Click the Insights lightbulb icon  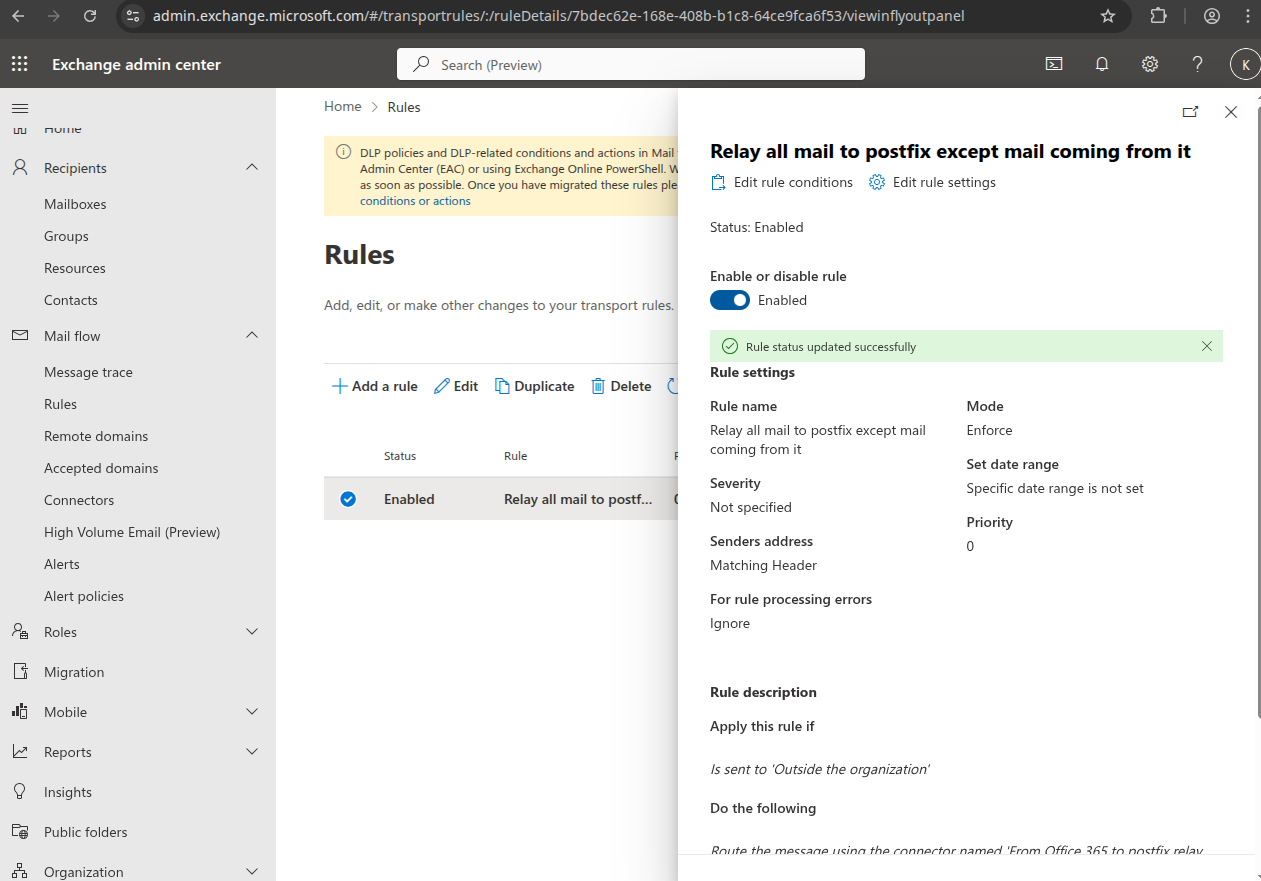tap(20, 792)
